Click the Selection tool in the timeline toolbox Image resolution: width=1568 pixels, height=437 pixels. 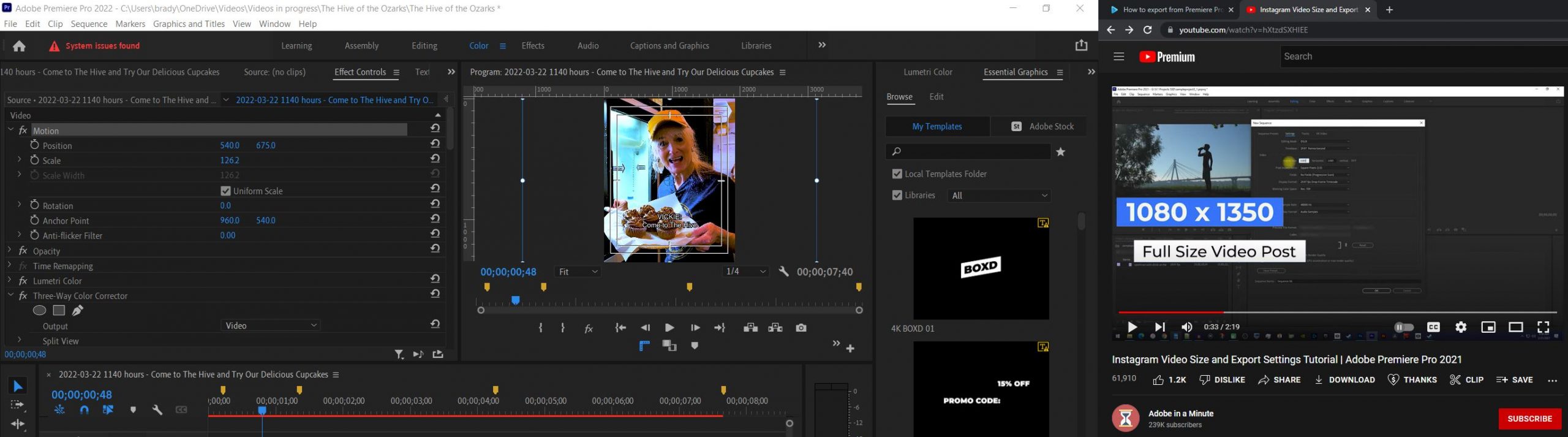[18, 386]
